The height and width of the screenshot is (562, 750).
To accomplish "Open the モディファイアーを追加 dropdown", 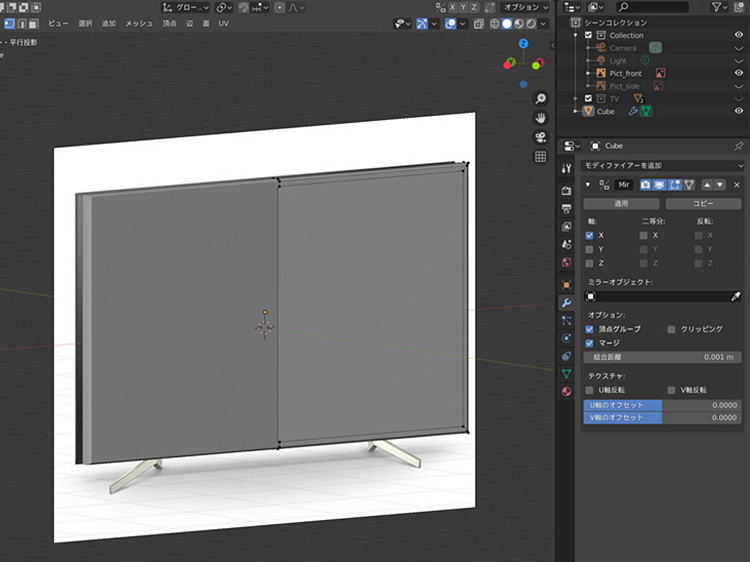I will pyautogui.click(x=663, y=165).
